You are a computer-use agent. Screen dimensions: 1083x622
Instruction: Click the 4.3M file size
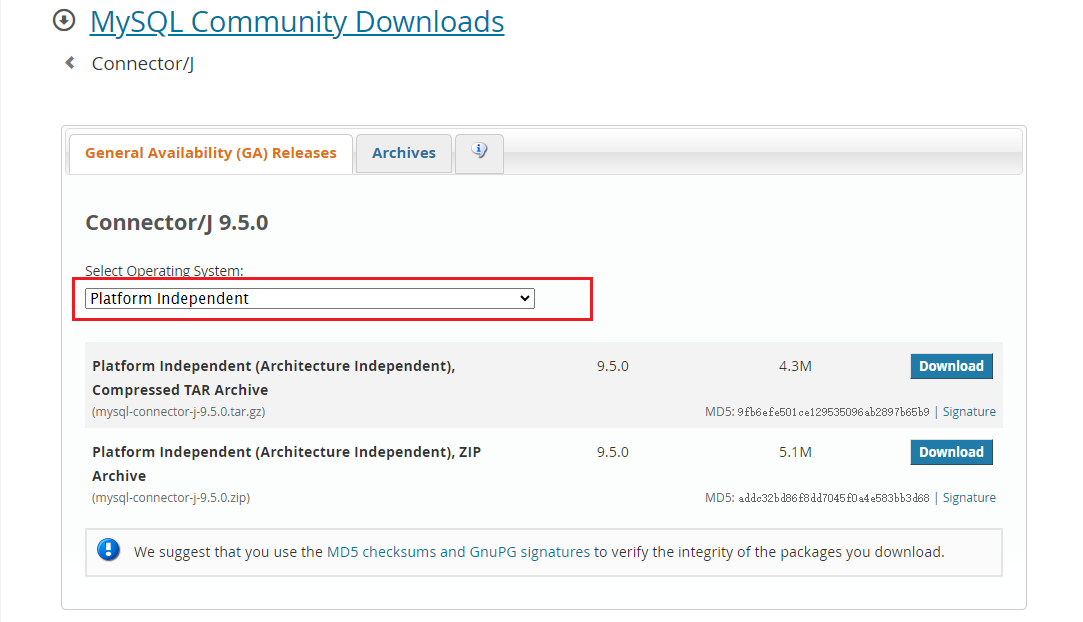coord(795,367)
